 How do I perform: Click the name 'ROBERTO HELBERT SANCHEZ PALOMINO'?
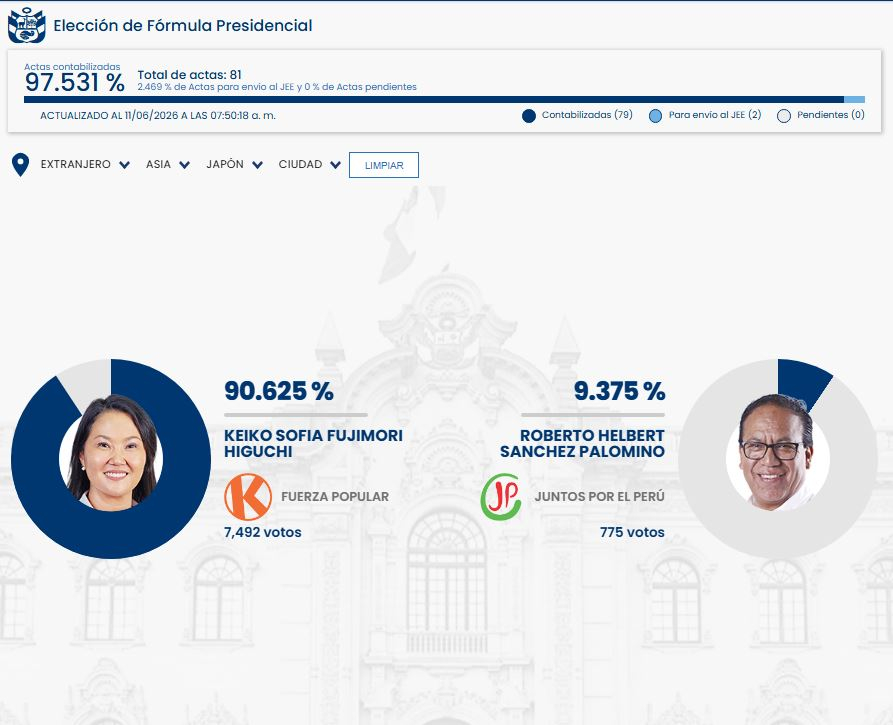click(x=582, y=443)
